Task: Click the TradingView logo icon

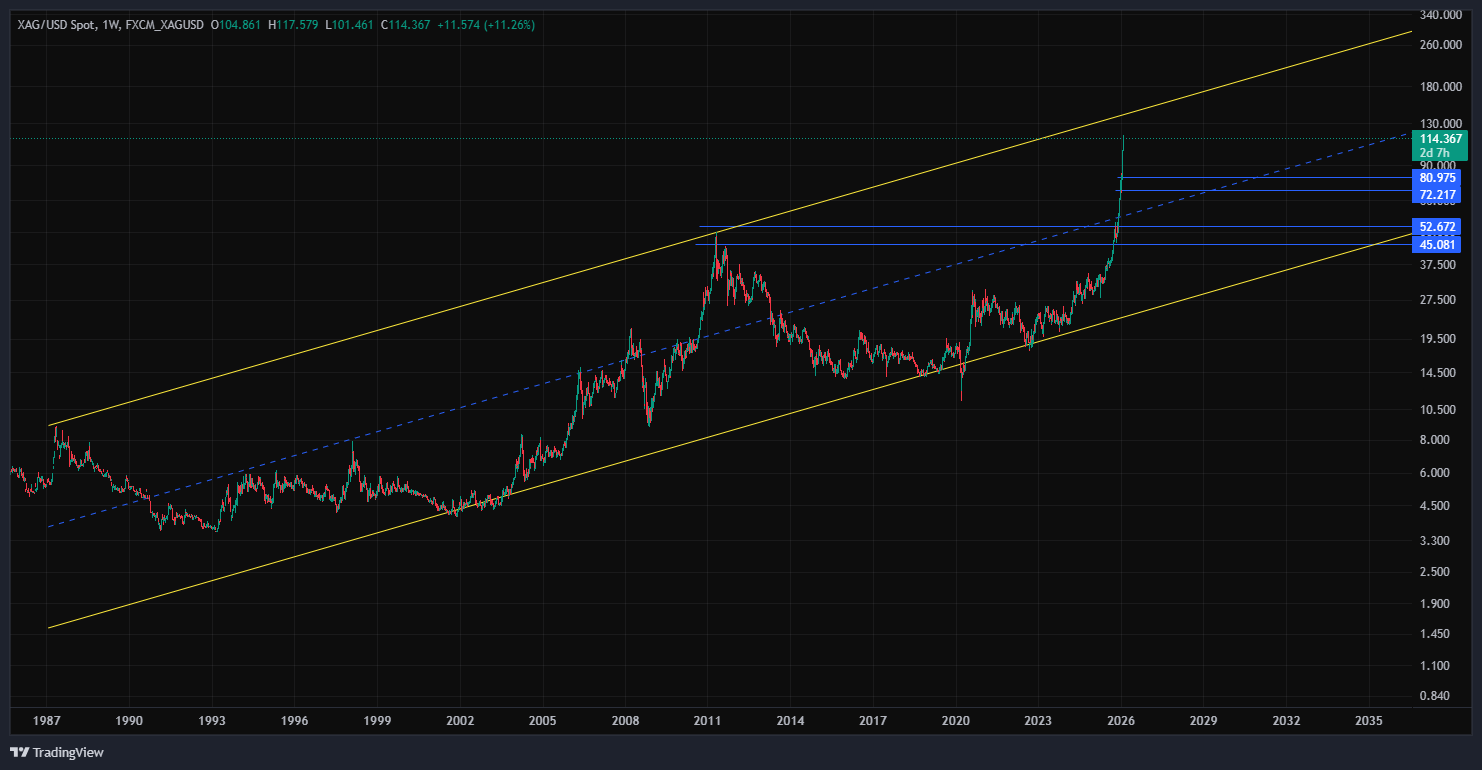Action: click(19, 752)
